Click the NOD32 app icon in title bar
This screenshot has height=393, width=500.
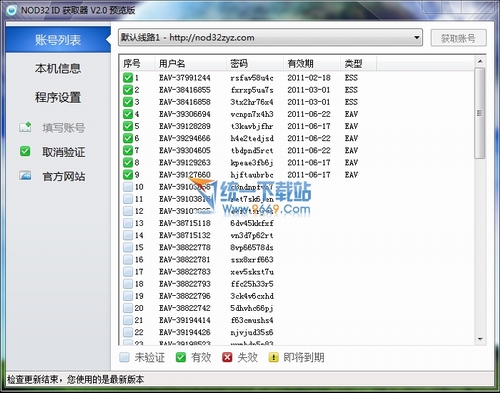12,10
